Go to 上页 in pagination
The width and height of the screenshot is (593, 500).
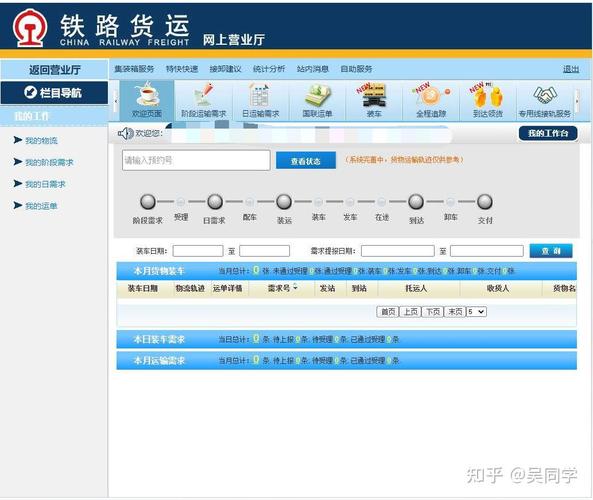pos(410,312)
